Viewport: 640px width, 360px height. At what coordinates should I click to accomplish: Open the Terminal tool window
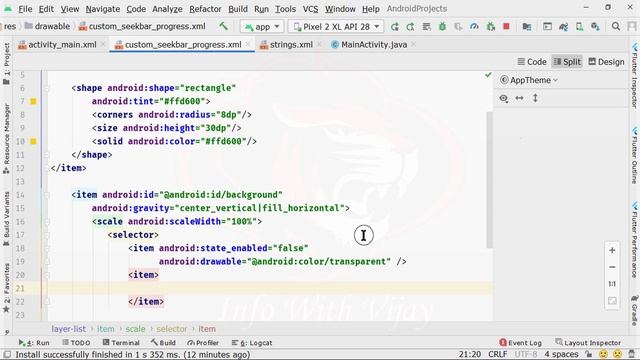click(121, 343)
